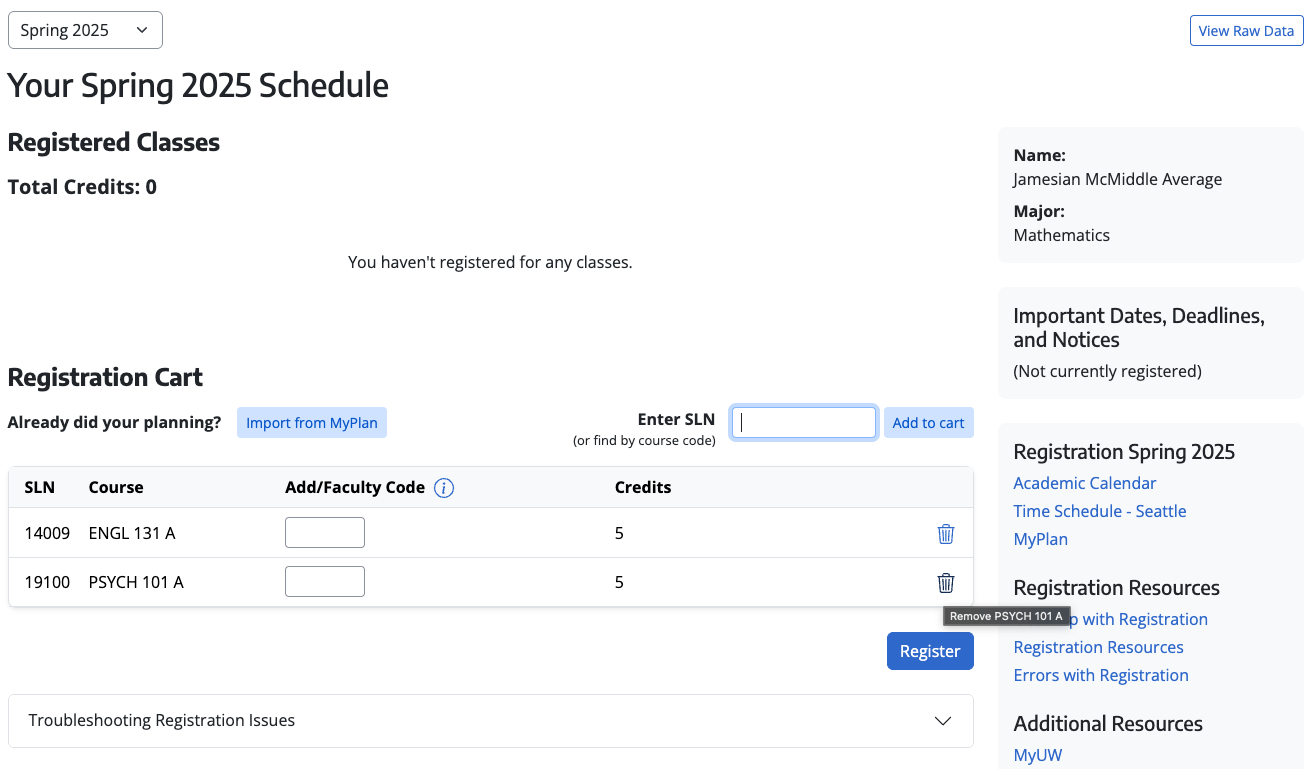Image resolution: width=1311 pixels, height=769 pixels.
Task: Click the Register button
Action: (x=929, y=650)
